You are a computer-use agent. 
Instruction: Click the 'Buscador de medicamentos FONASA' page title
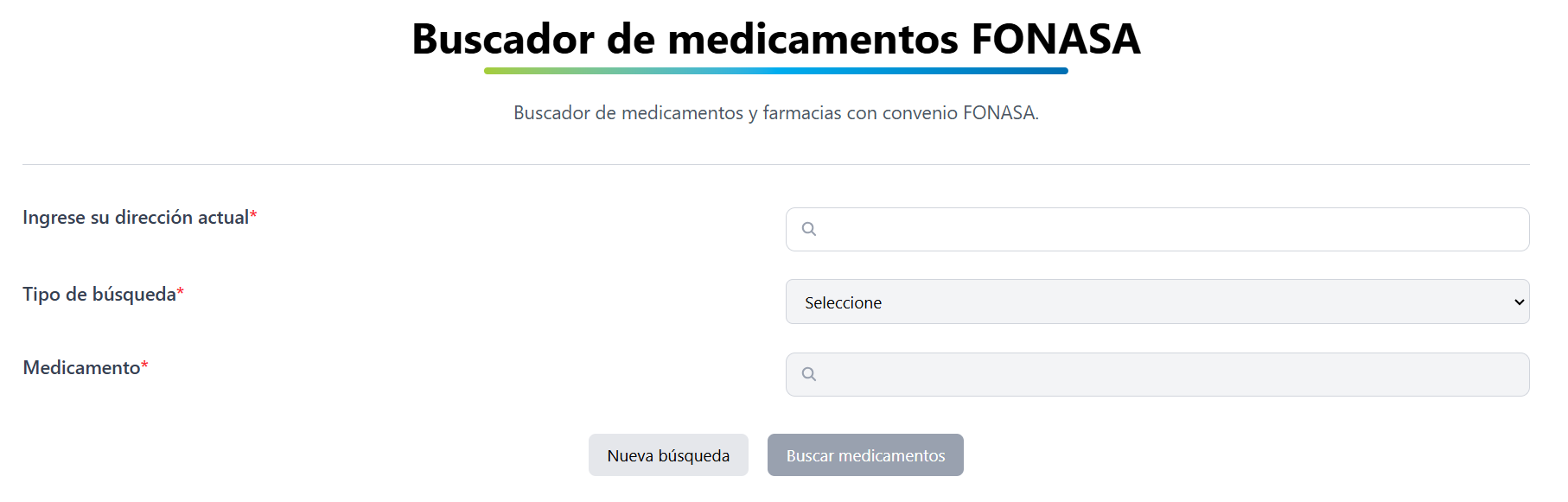coord(775,36)
